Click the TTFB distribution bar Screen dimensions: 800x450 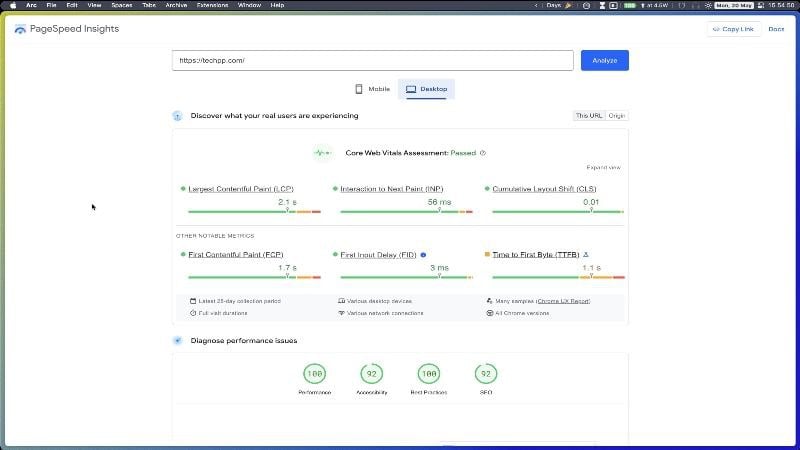tap(558, 277)
